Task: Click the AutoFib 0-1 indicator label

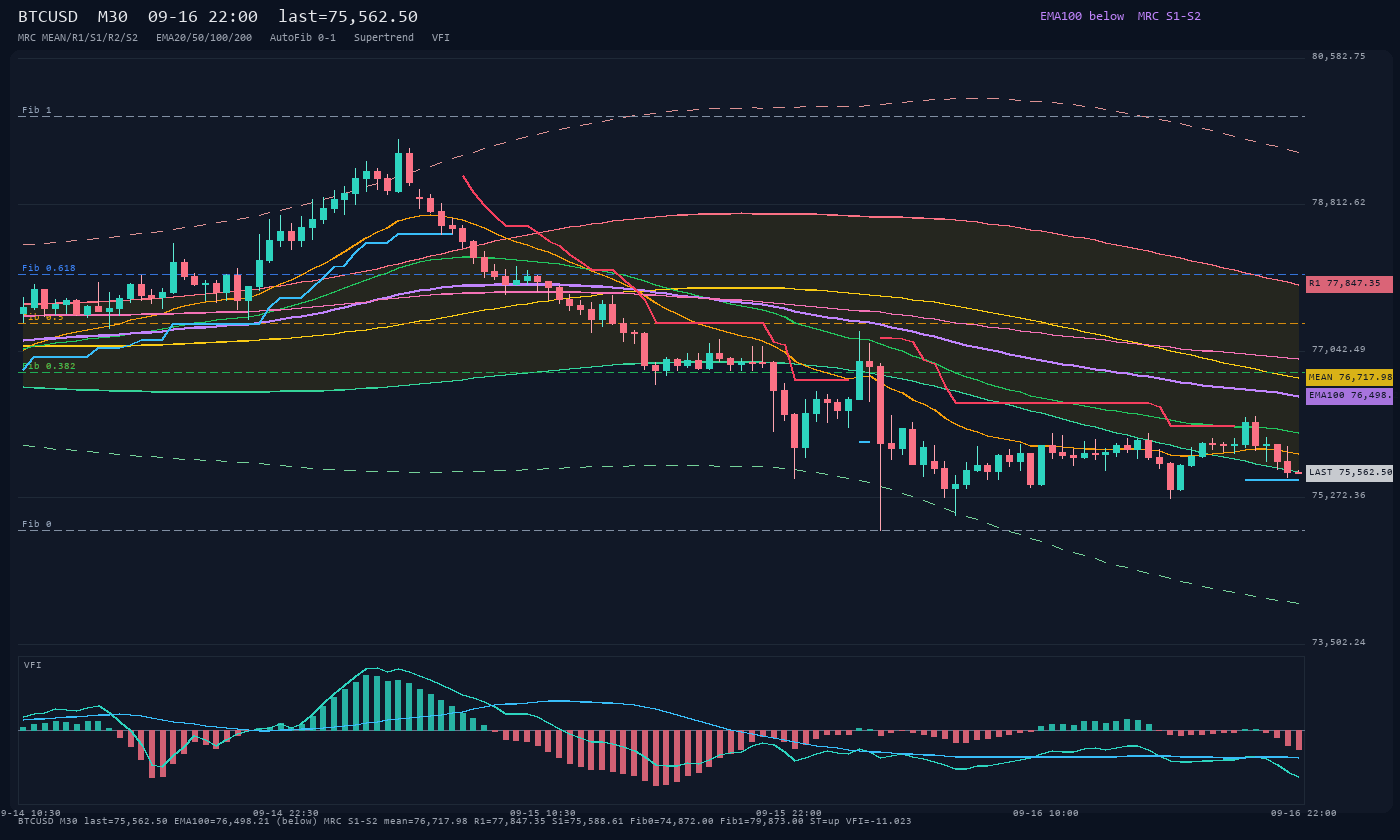Action: tap(303, 37)
